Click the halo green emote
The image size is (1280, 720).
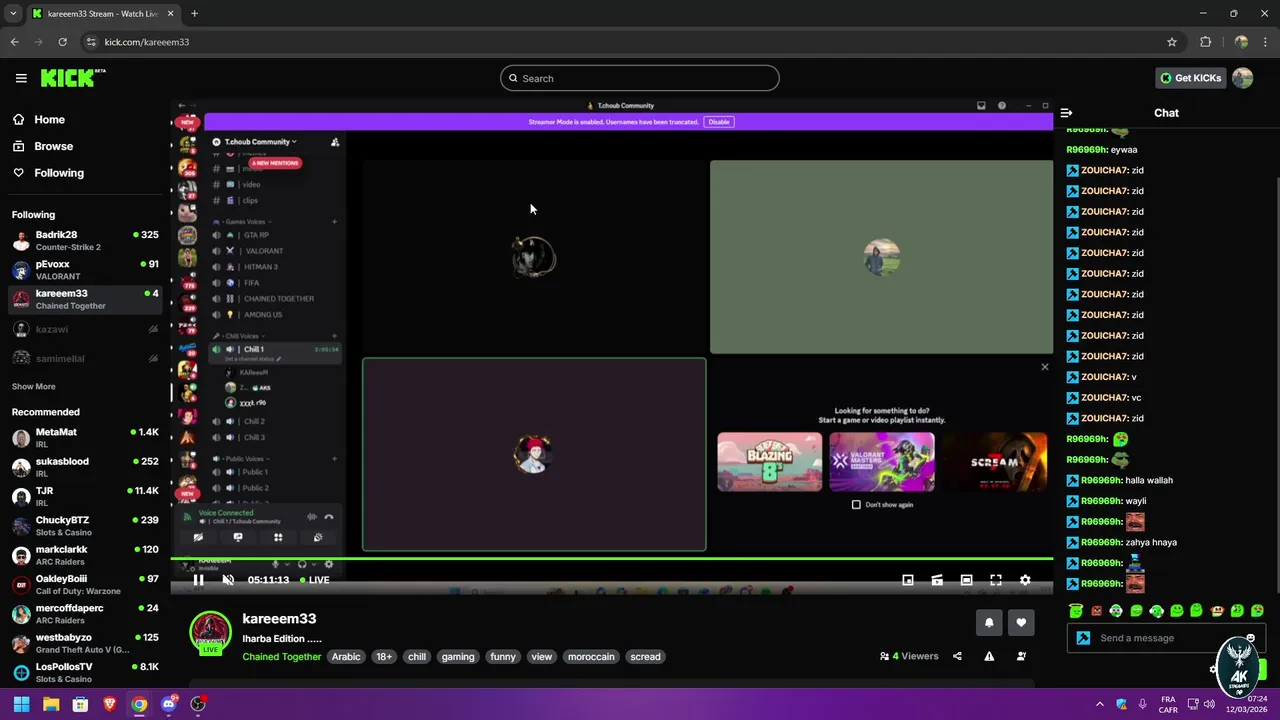(1076, 611)
